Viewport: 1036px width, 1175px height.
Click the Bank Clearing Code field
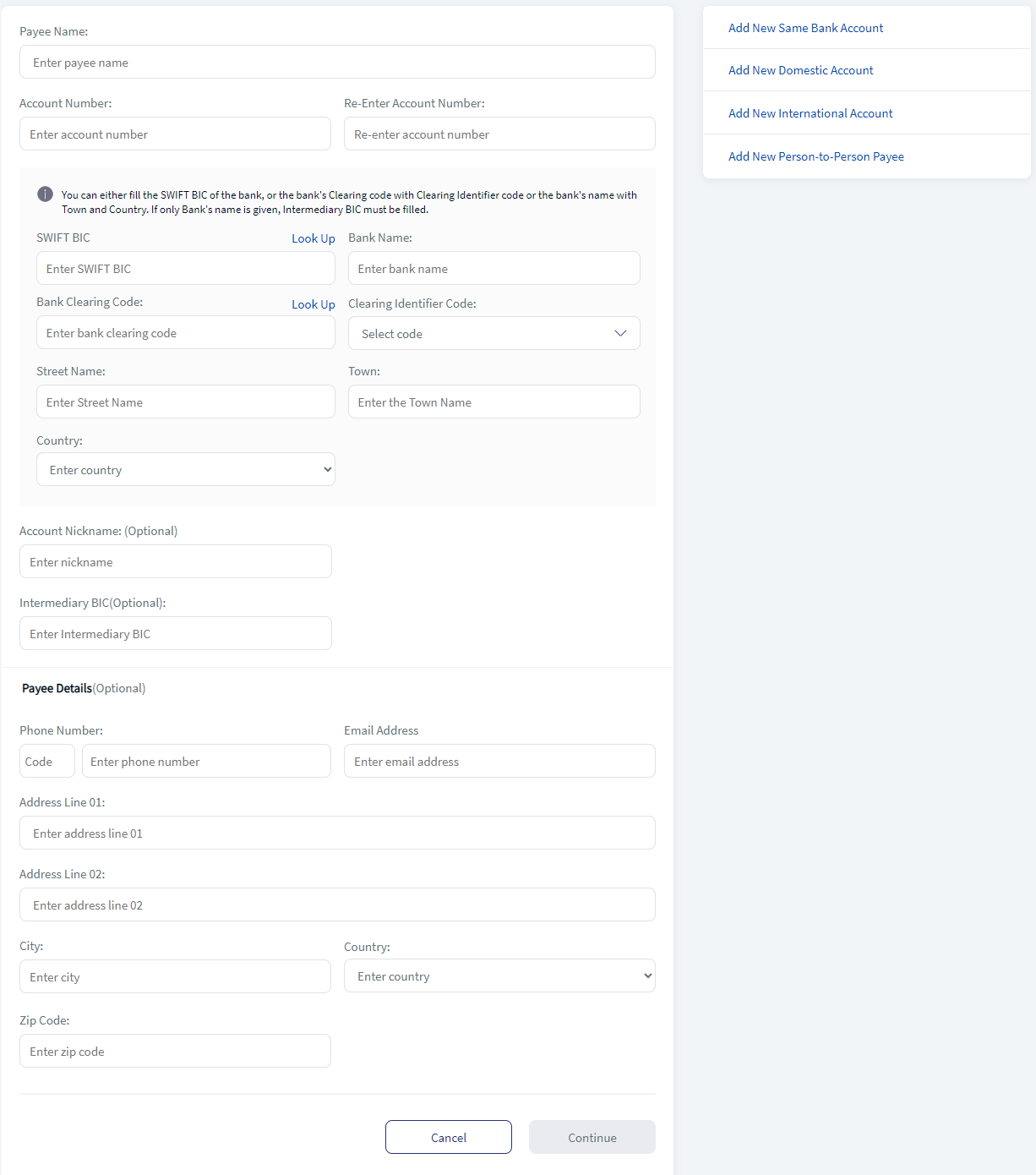[x=186, y=332]
